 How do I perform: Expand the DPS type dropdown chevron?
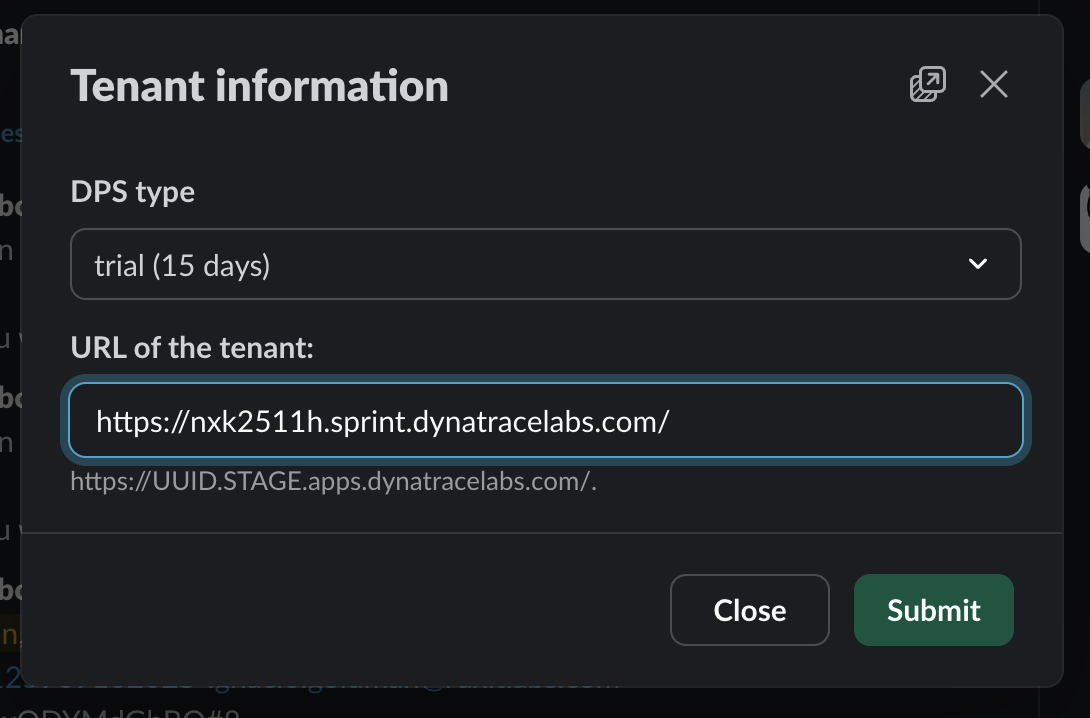[x=978, y=264]
